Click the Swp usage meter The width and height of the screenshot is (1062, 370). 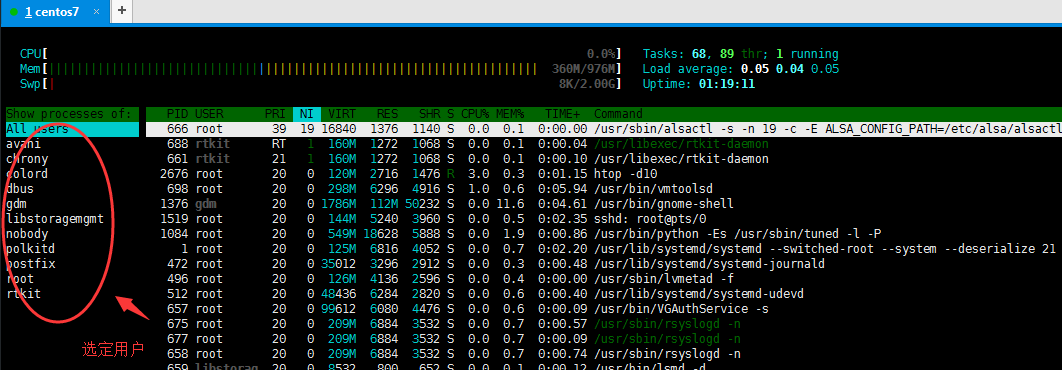(321, 84)
